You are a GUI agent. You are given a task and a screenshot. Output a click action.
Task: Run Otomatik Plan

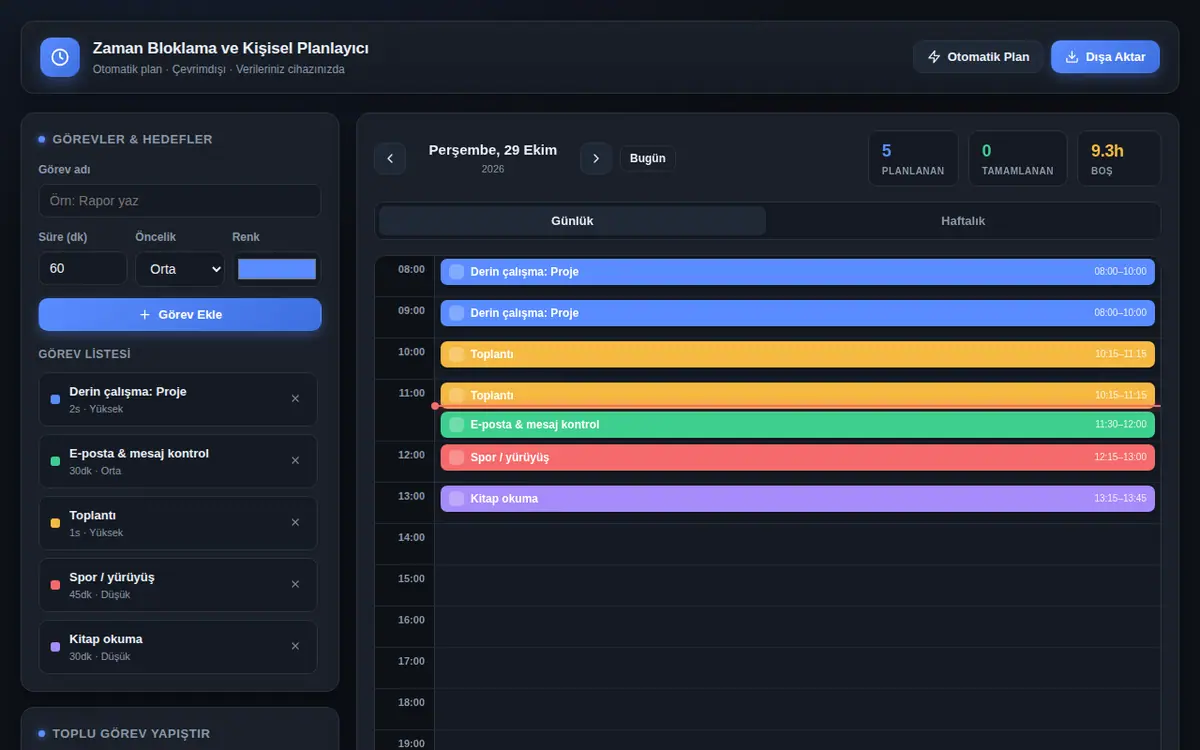coord(978,57)
